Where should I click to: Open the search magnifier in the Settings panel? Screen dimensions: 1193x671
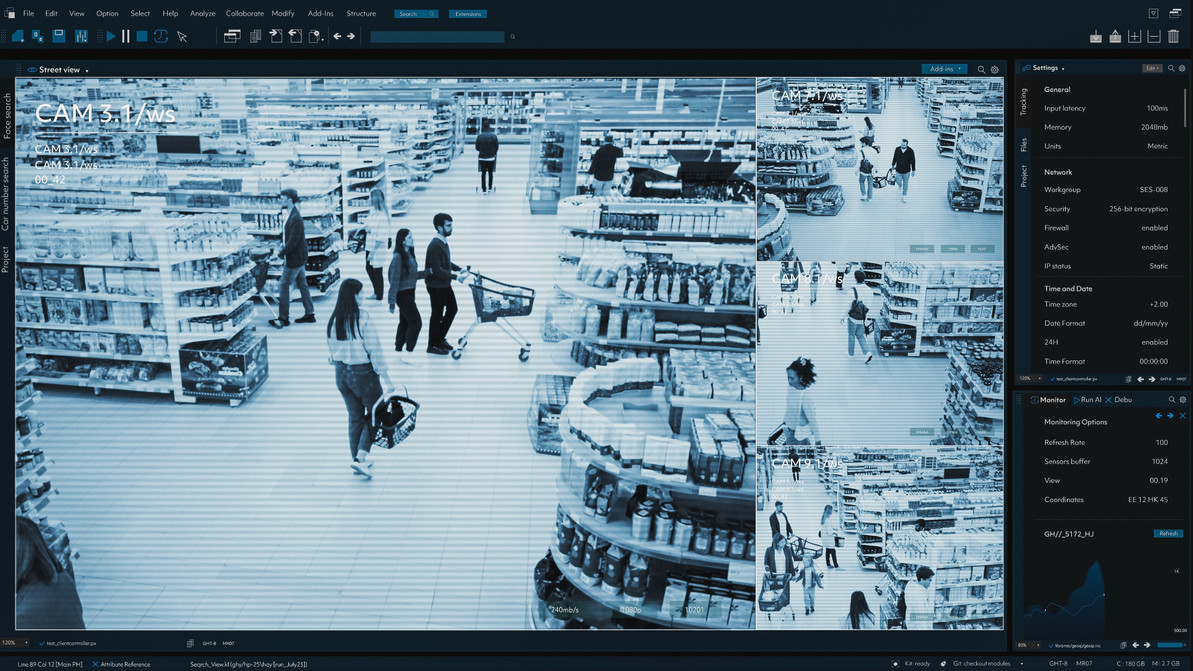1171,68
